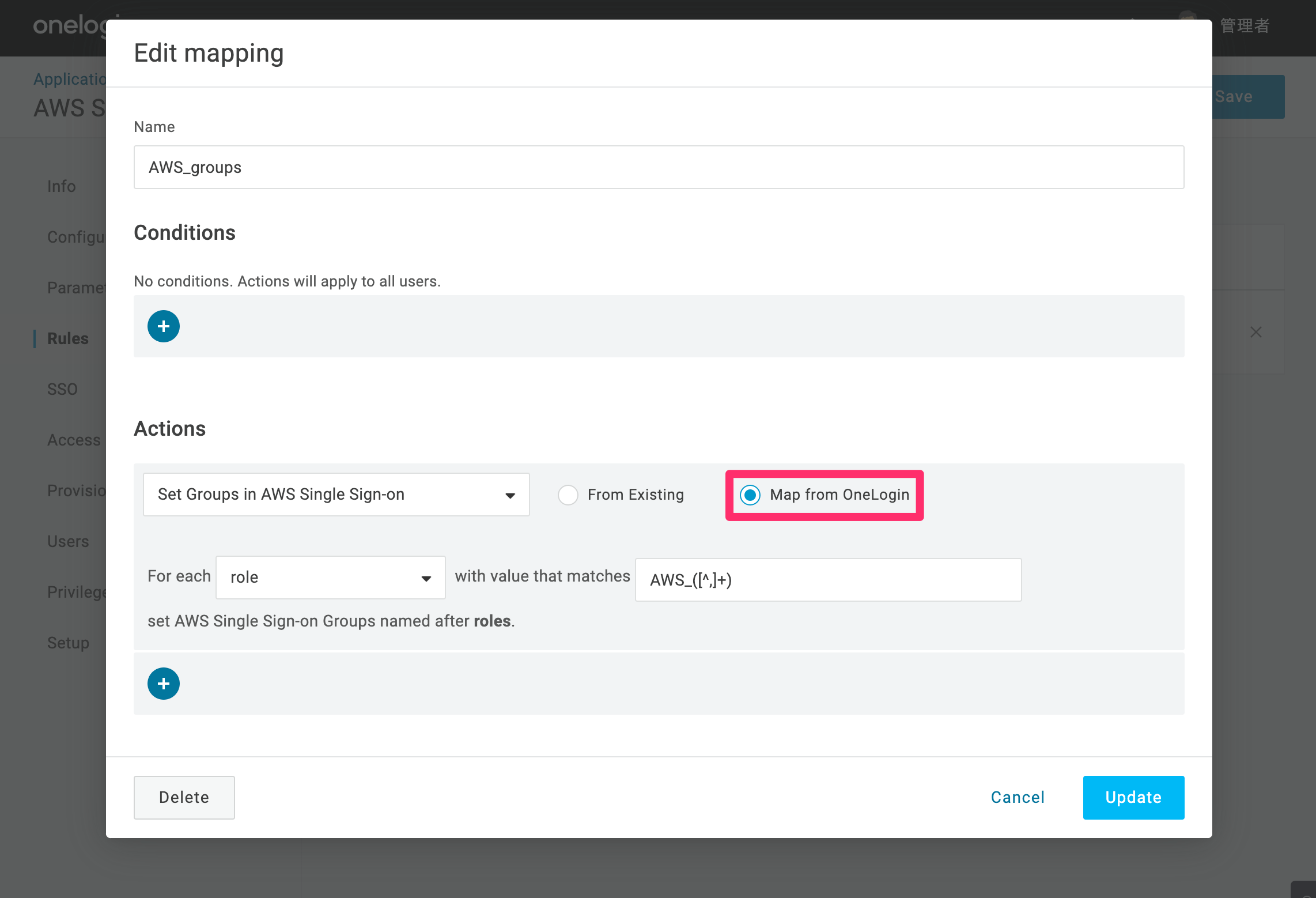The height and width of the screenshot is (898, 1316).
Task: Click the Applications breadcrumb link
Action: pyautogui.click(x=70, y=79)
